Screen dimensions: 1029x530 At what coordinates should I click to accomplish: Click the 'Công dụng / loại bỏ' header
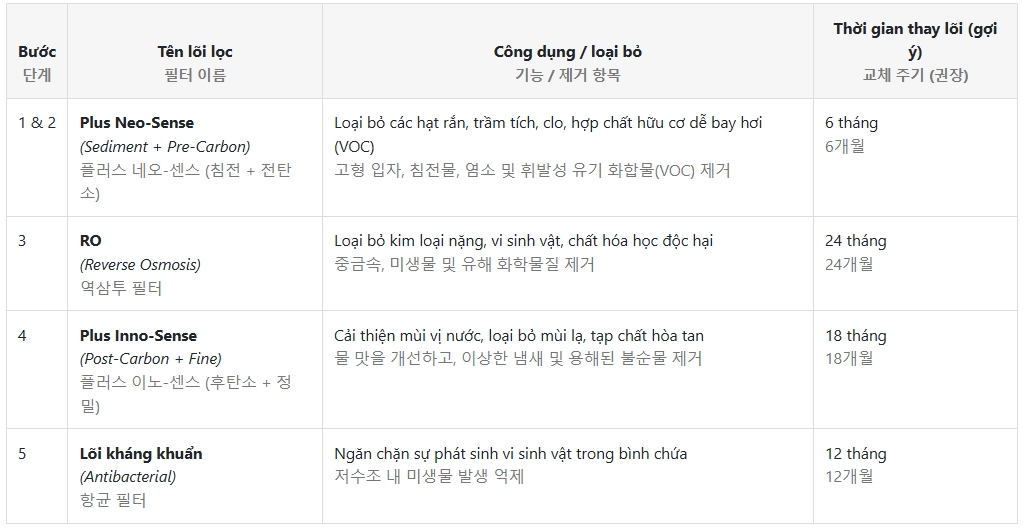tap(567, 51)
